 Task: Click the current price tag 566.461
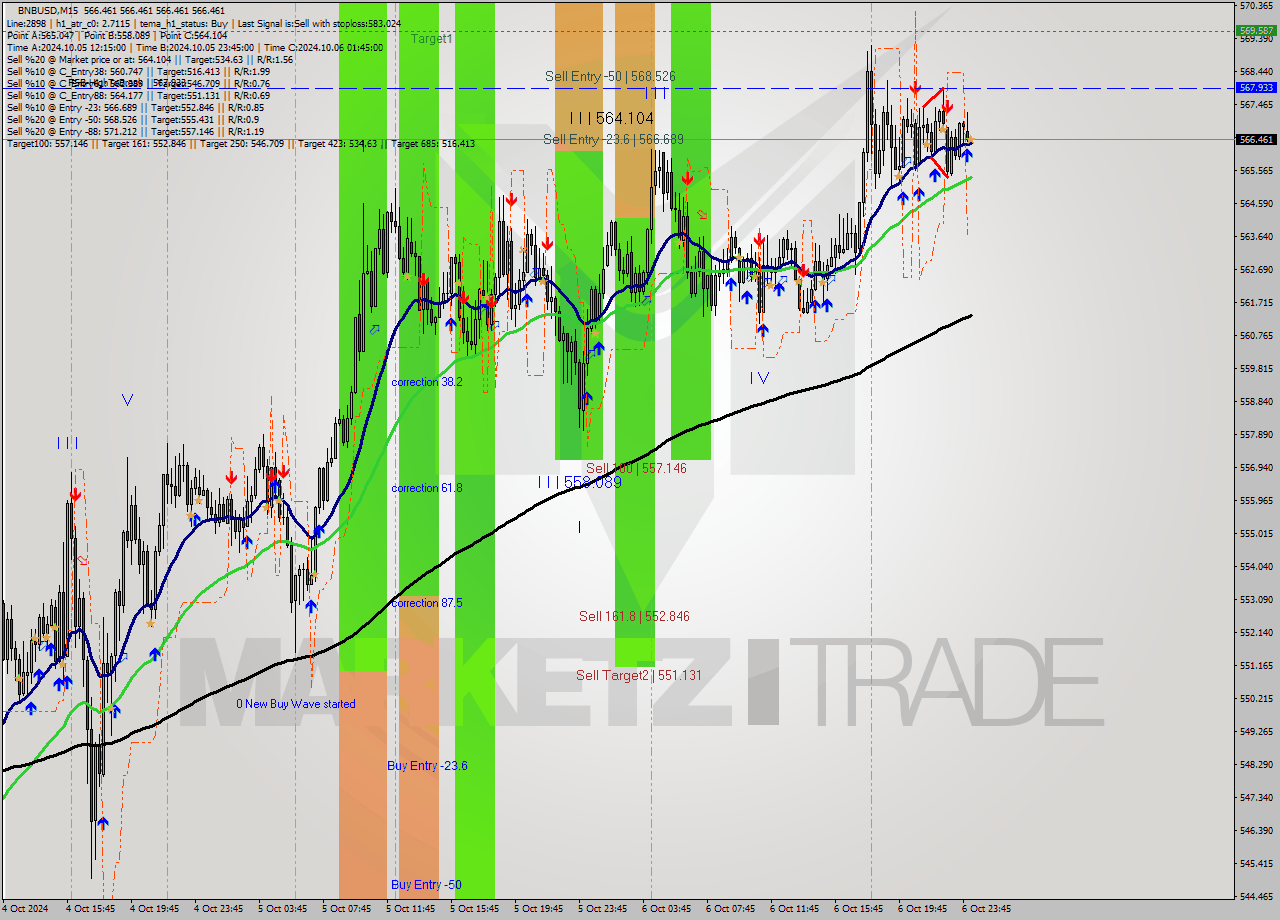click(1256, 139)
